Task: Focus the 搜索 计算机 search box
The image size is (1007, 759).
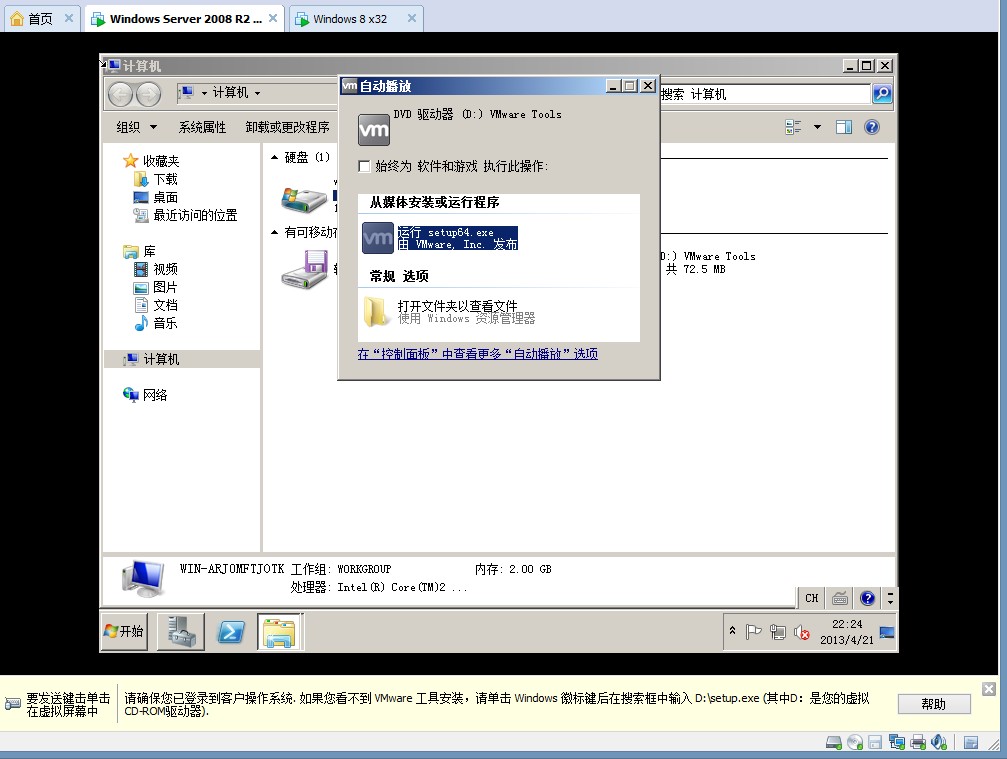Action: point(766,94)
